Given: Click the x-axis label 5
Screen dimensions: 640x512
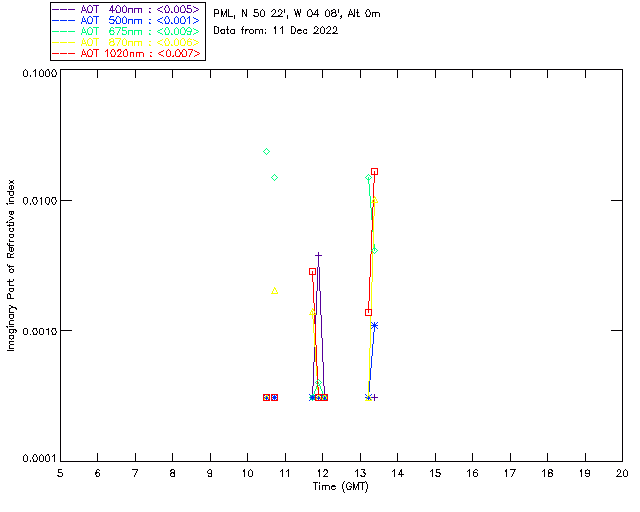Looking at the screenshot, I should (60, 473).
